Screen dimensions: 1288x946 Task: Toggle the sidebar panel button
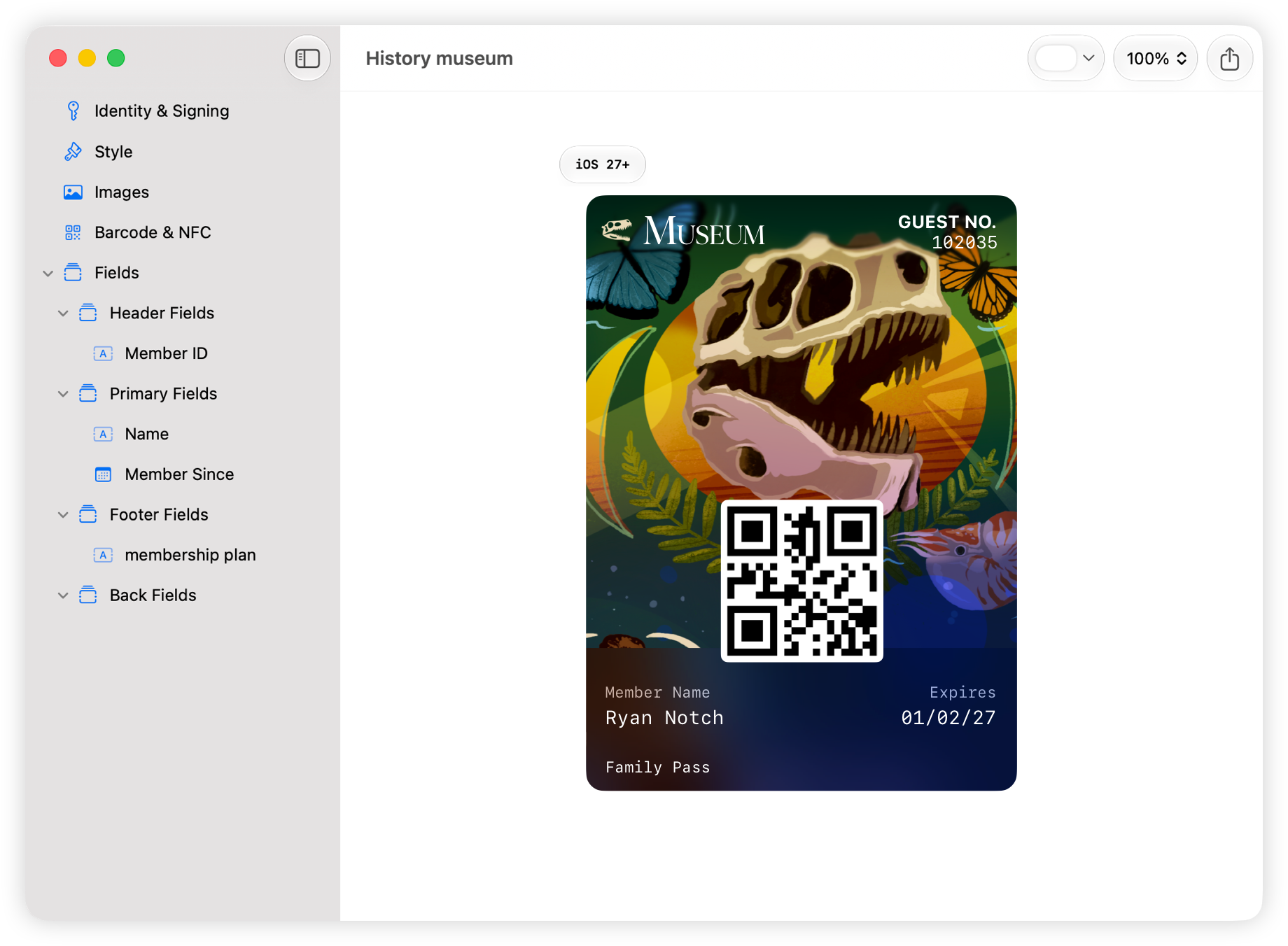[x=307, y=58]
